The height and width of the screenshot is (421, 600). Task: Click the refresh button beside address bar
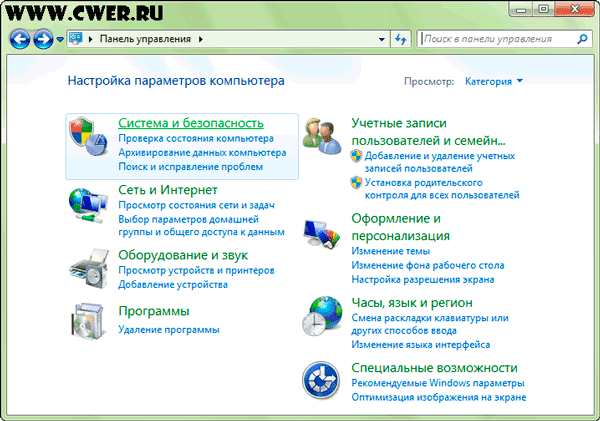click(x=402, y=39)
